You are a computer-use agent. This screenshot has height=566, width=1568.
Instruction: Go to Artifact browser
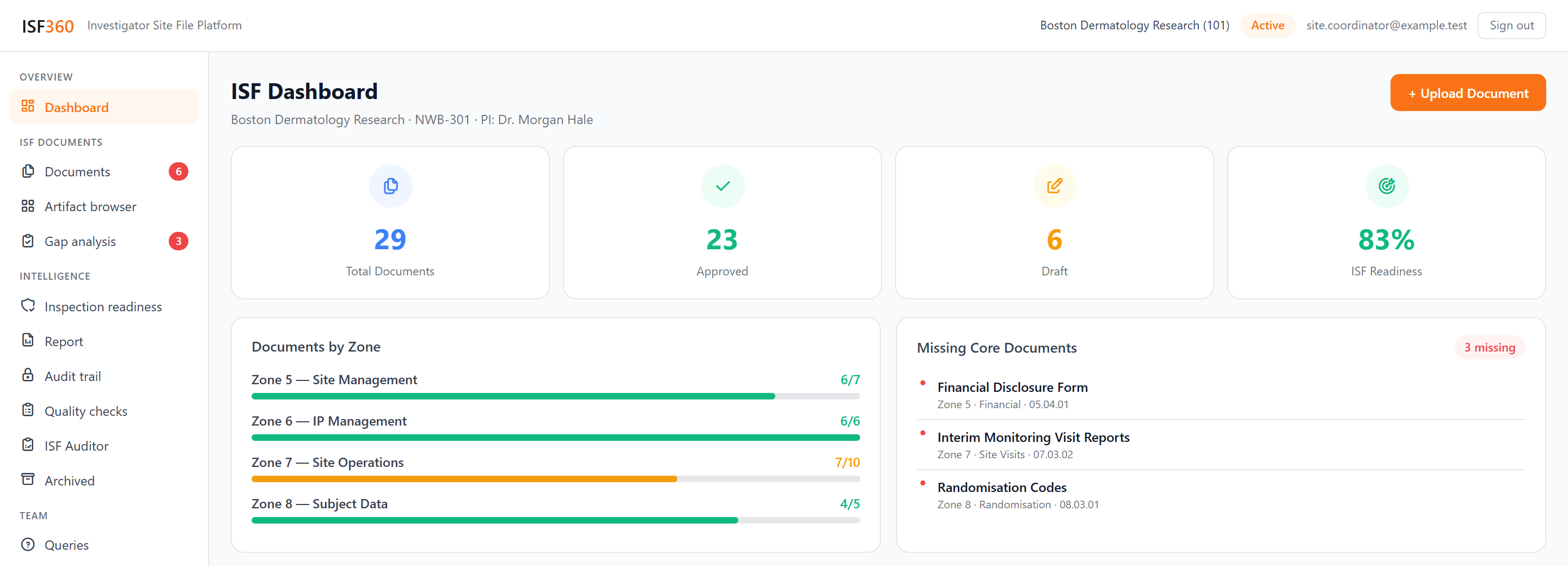[x=104, y=206]
